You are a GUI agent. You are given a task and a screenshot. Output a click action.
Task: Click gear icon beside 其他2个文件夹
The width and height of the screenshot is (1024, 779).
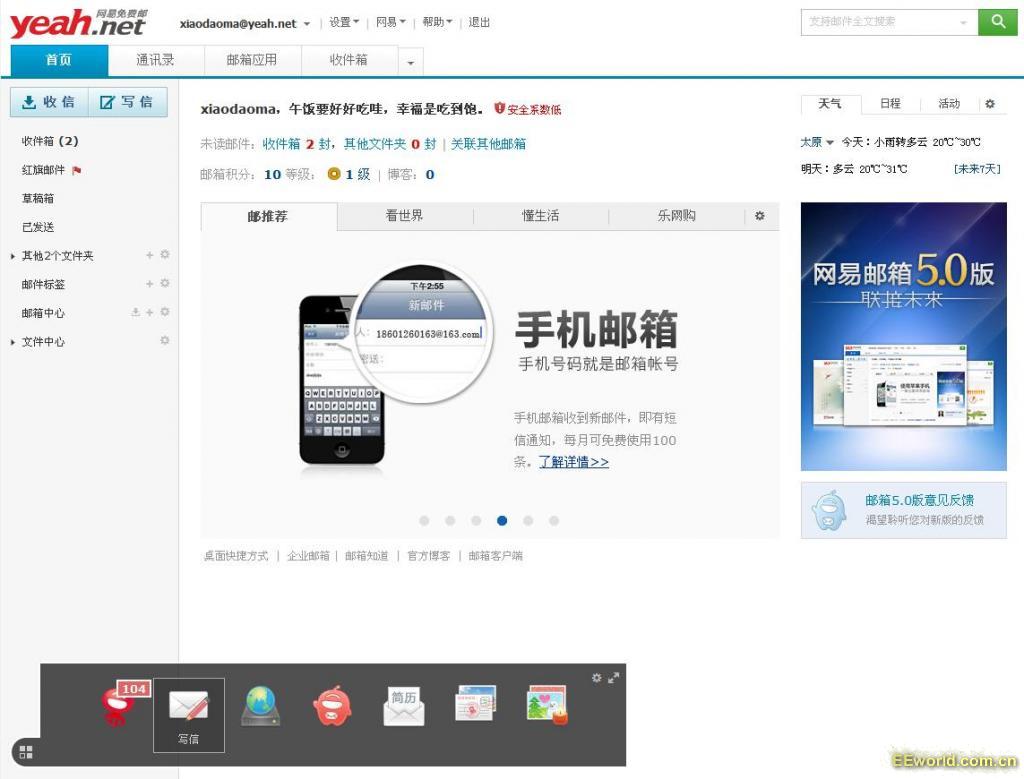click(165, 255)
